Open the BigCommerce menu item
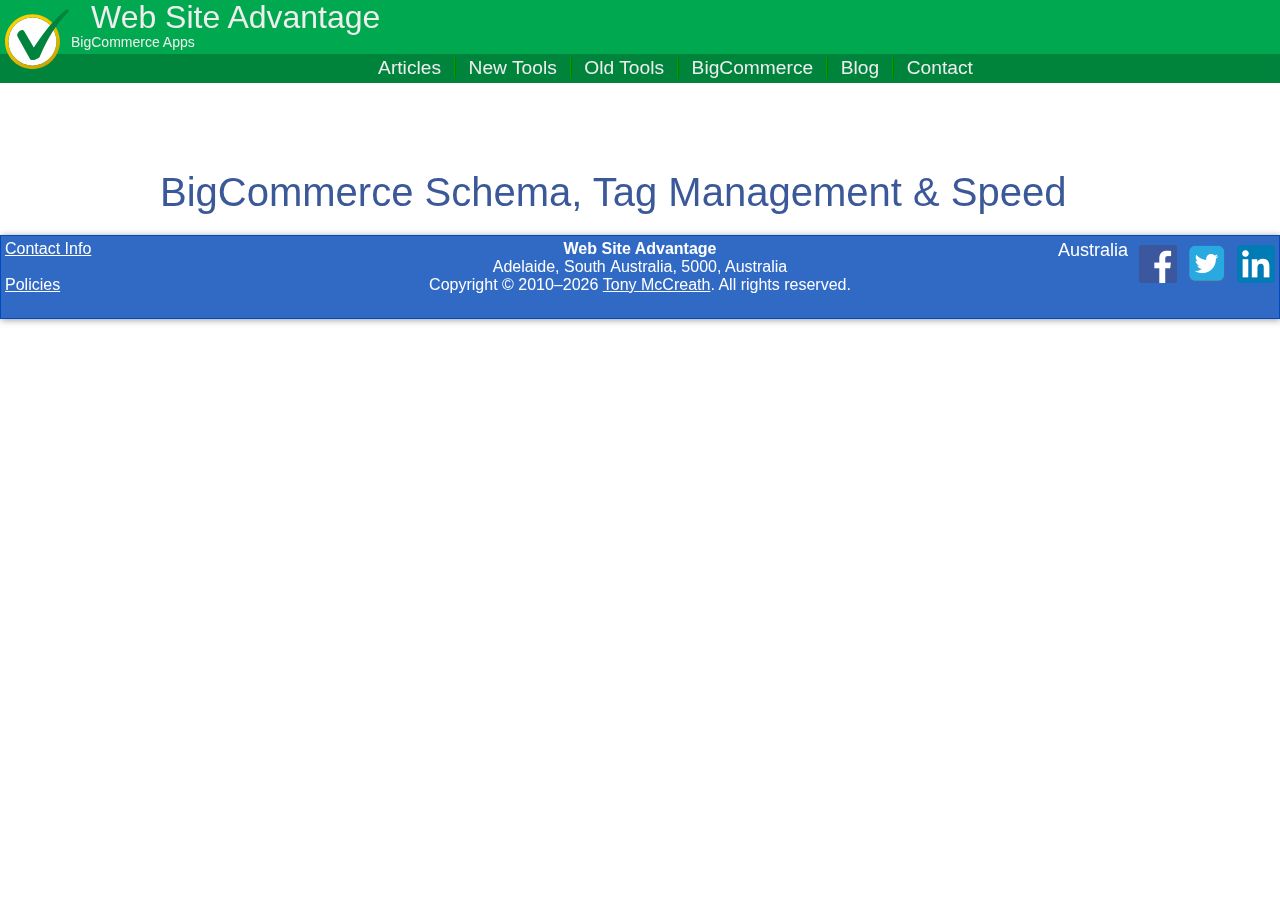The height and width of the screenshot is (900, 1280). click(x=752, y=68)
